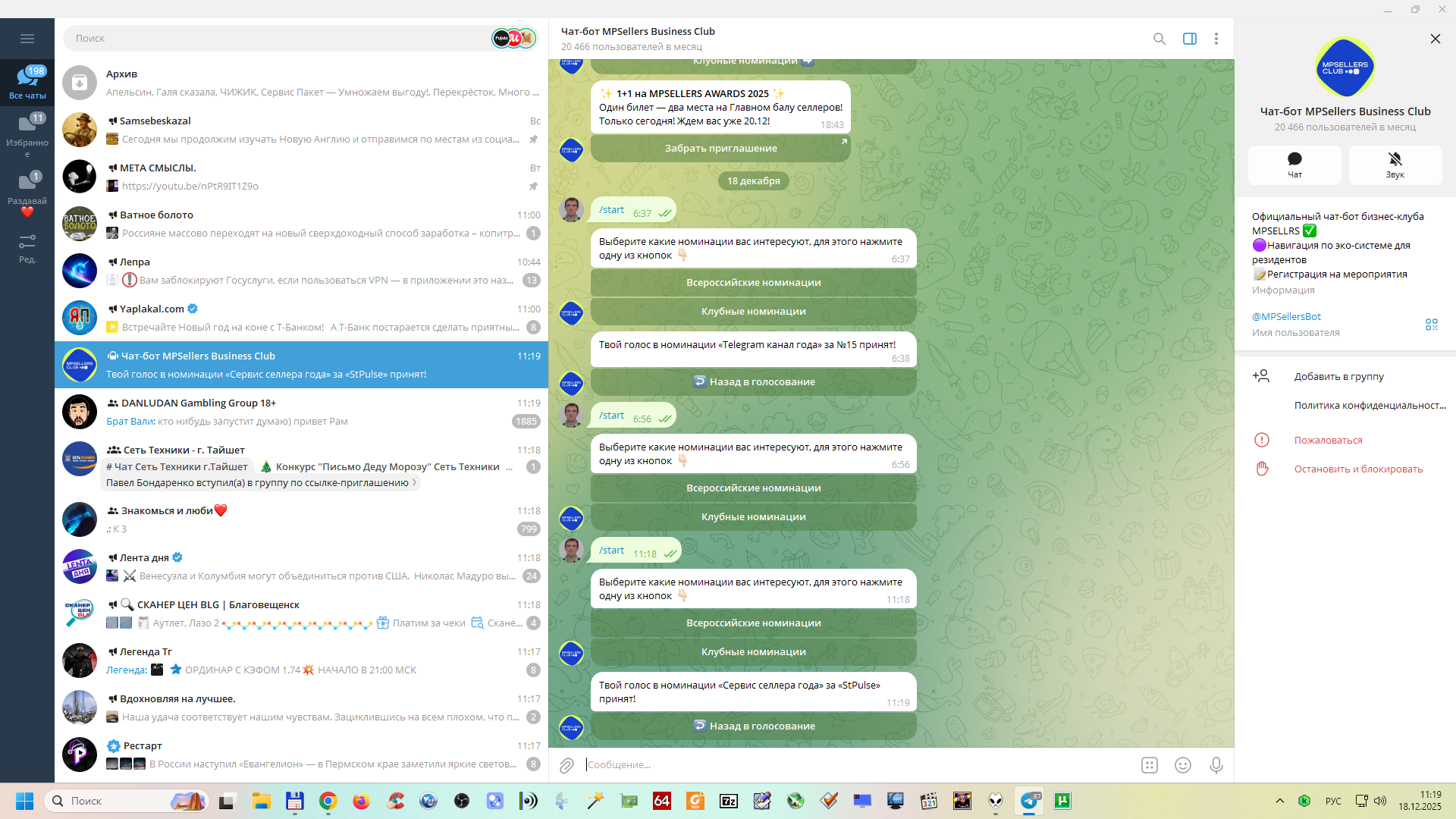Start voice message with microphone icon
Image resolution: width=1456 pixels, height=819 pixels.
(1216, 765)
